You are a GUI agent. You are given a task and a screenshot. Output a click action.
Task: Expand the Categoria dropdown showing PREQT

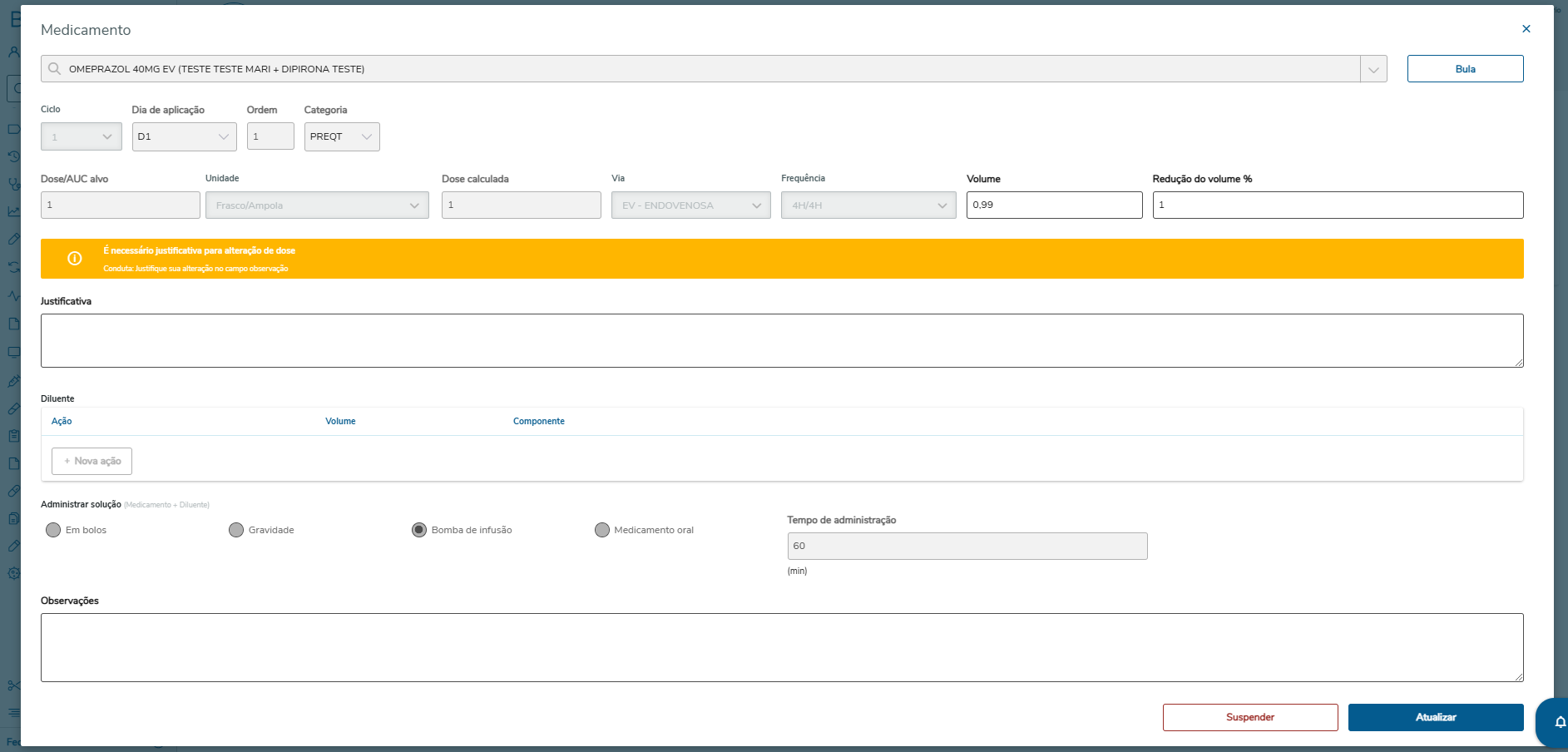[342, 136]
